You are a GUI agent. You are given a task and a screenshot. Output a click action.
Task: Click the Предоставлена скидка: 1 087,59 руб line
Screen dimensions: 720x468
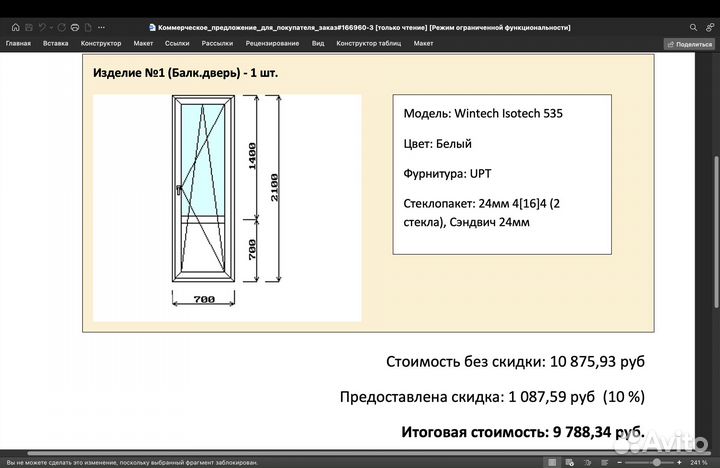[492, 396]
